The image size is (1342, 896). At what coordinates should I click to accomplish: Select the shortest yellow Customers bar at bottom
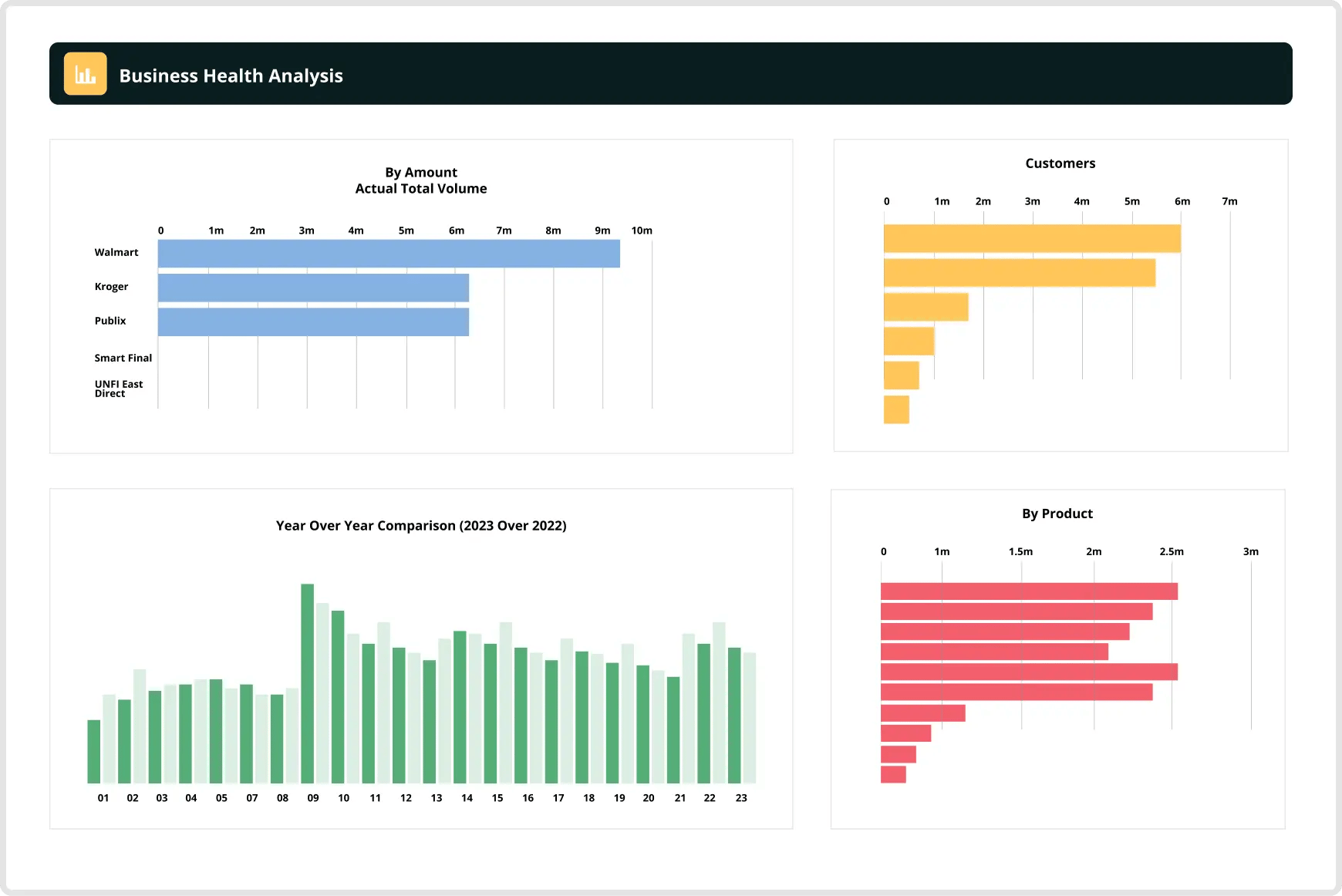point(896,409)
